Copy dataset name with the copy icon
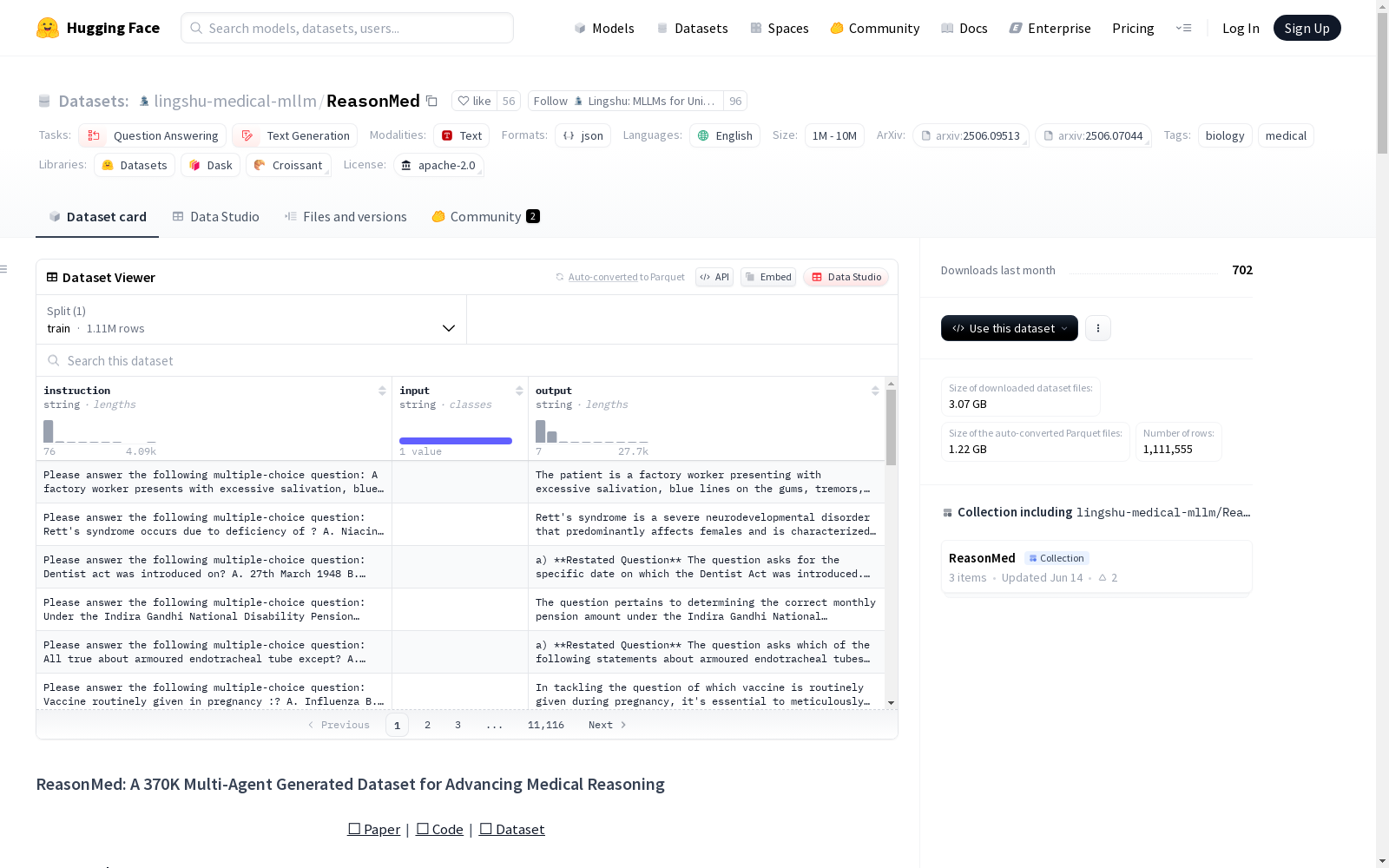Viewport: 1389px width, 868px height. (x=431, y=101)
